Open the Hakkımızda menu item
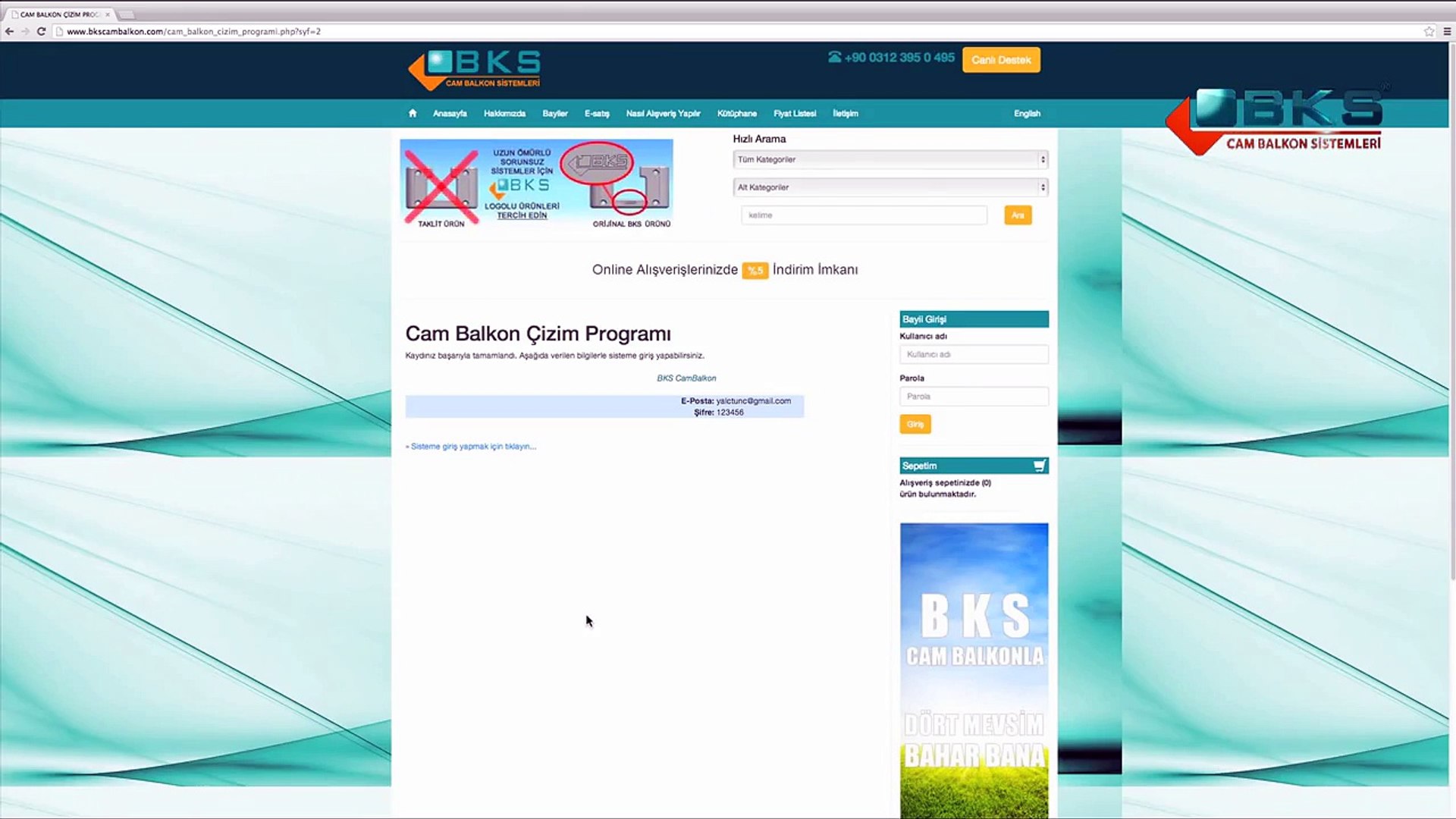1456x819 pixels. point(504,113)
